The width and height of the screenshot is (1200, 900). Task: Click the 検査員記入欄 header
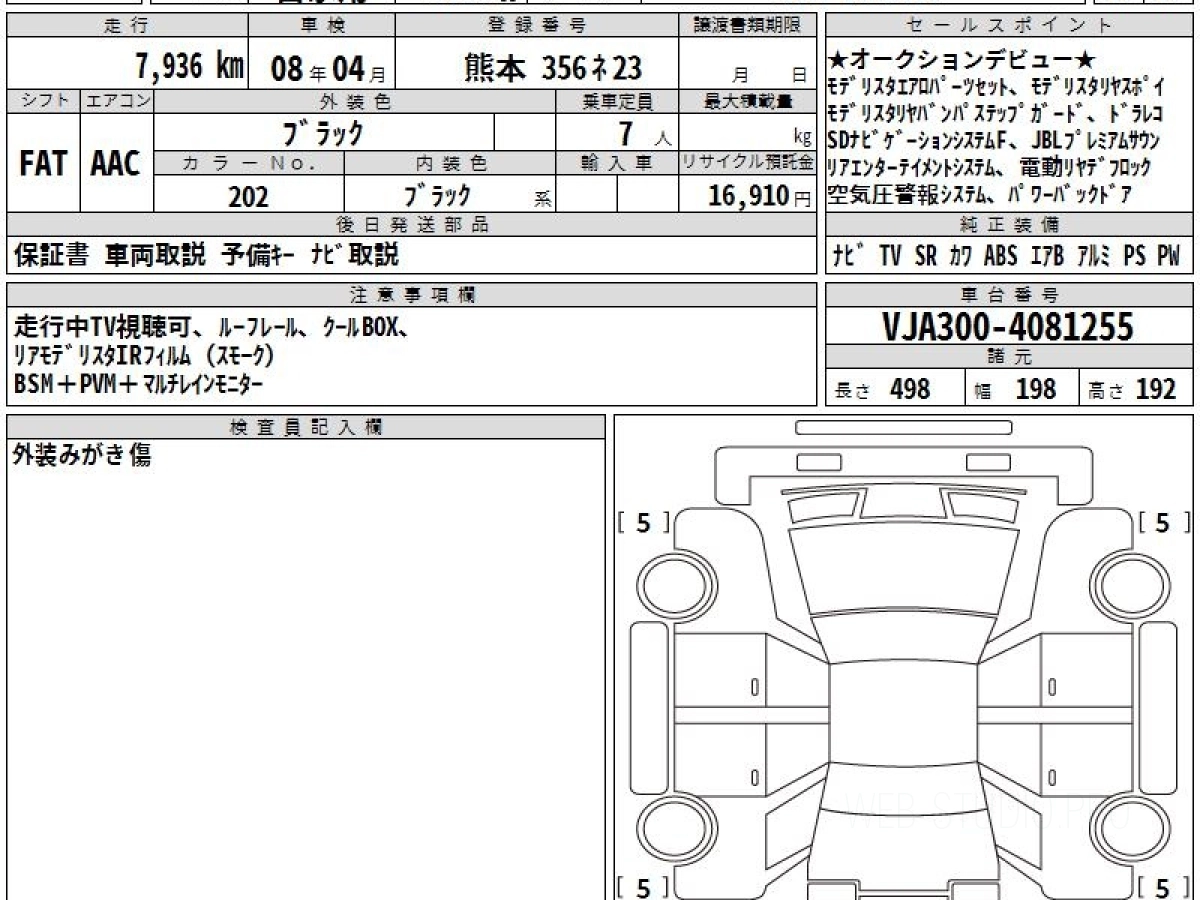306,427
